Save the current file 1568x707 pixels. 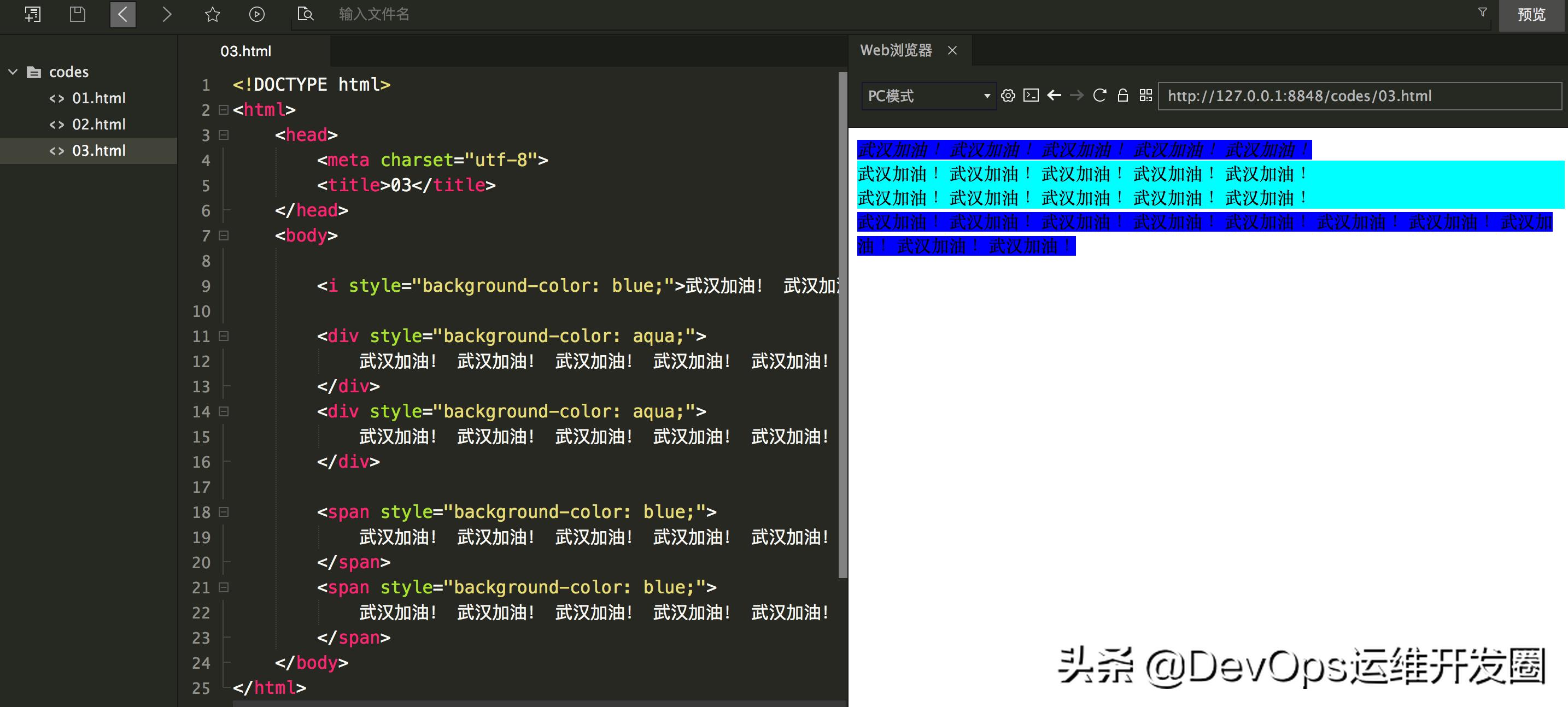click(77, 14)
